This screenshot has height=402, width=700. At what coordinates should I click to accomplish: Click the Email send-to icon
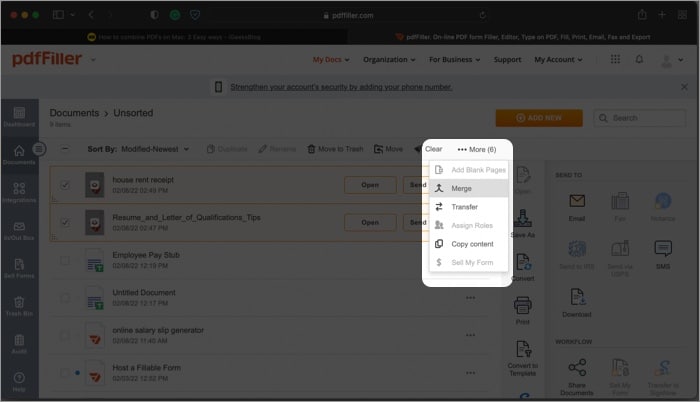click(577, 206)
